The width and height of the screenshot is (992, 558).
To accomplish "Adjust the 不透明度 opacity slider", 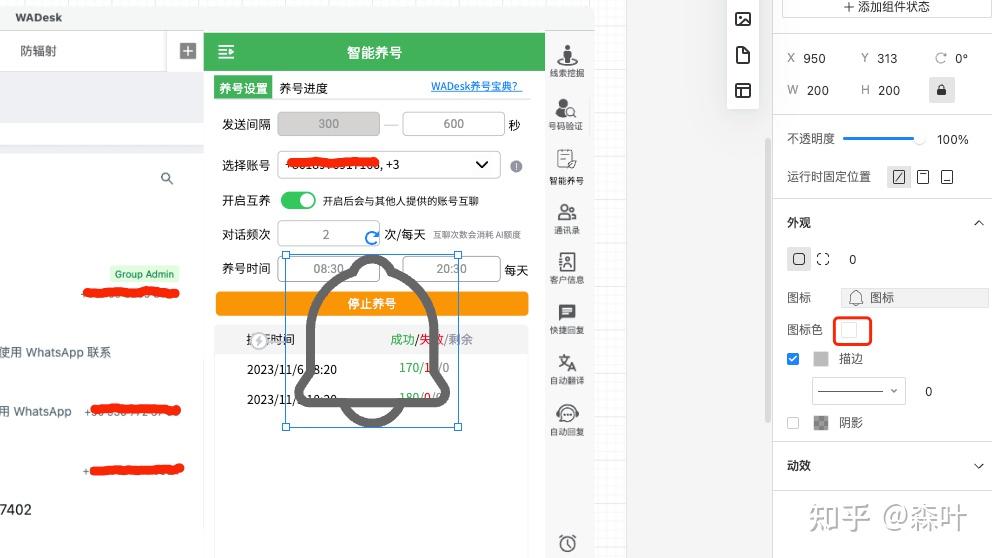I will [x=884, y=139].
